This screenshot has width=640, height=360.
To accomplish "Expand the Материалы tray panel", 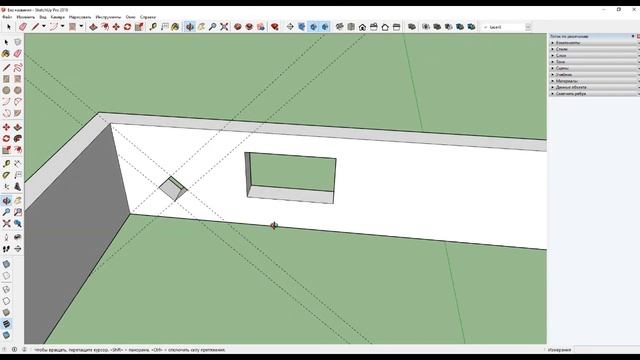I will coord(594,81).
